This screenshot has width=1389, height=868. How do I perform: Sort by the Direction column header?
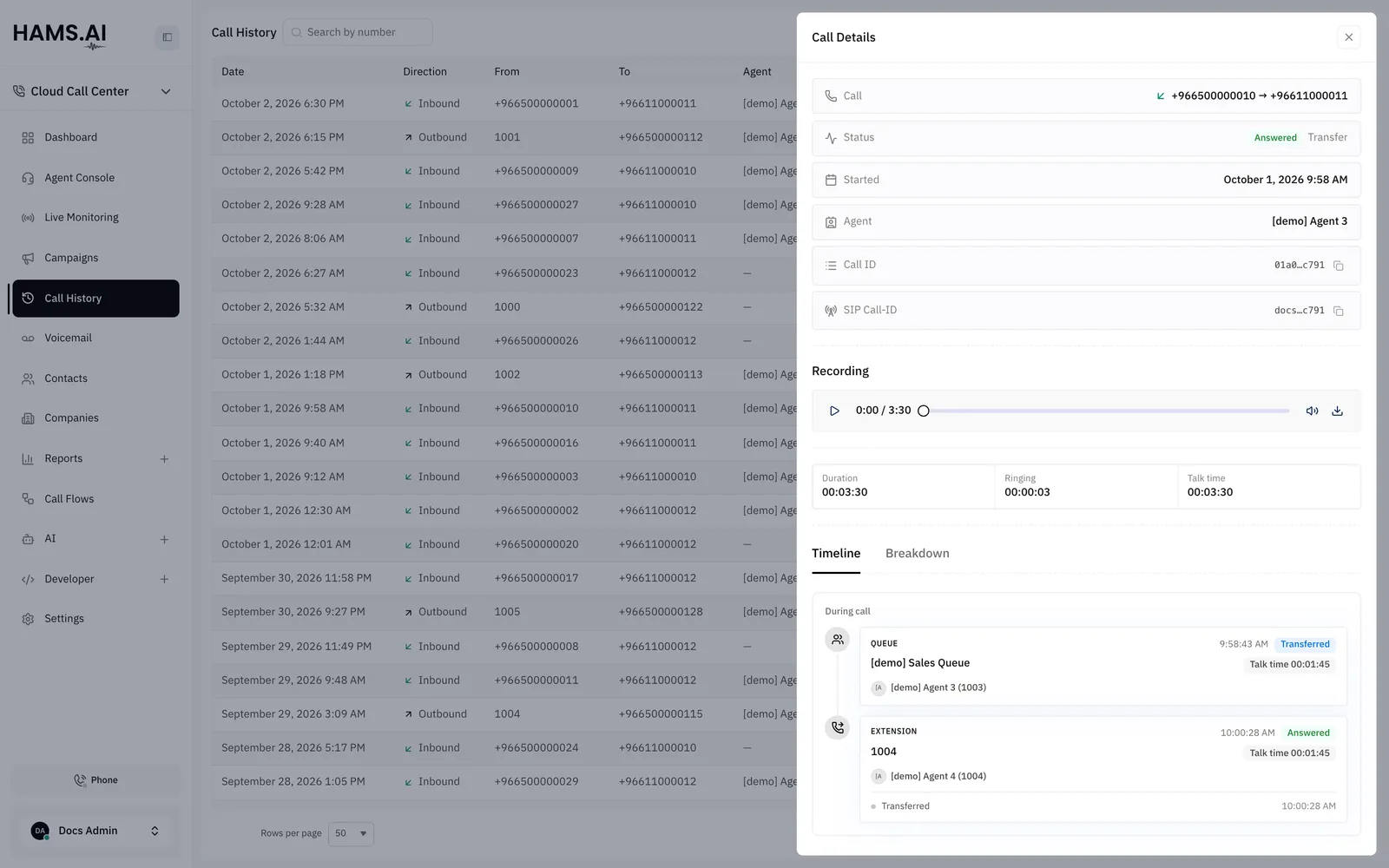(x=425, y=72)
